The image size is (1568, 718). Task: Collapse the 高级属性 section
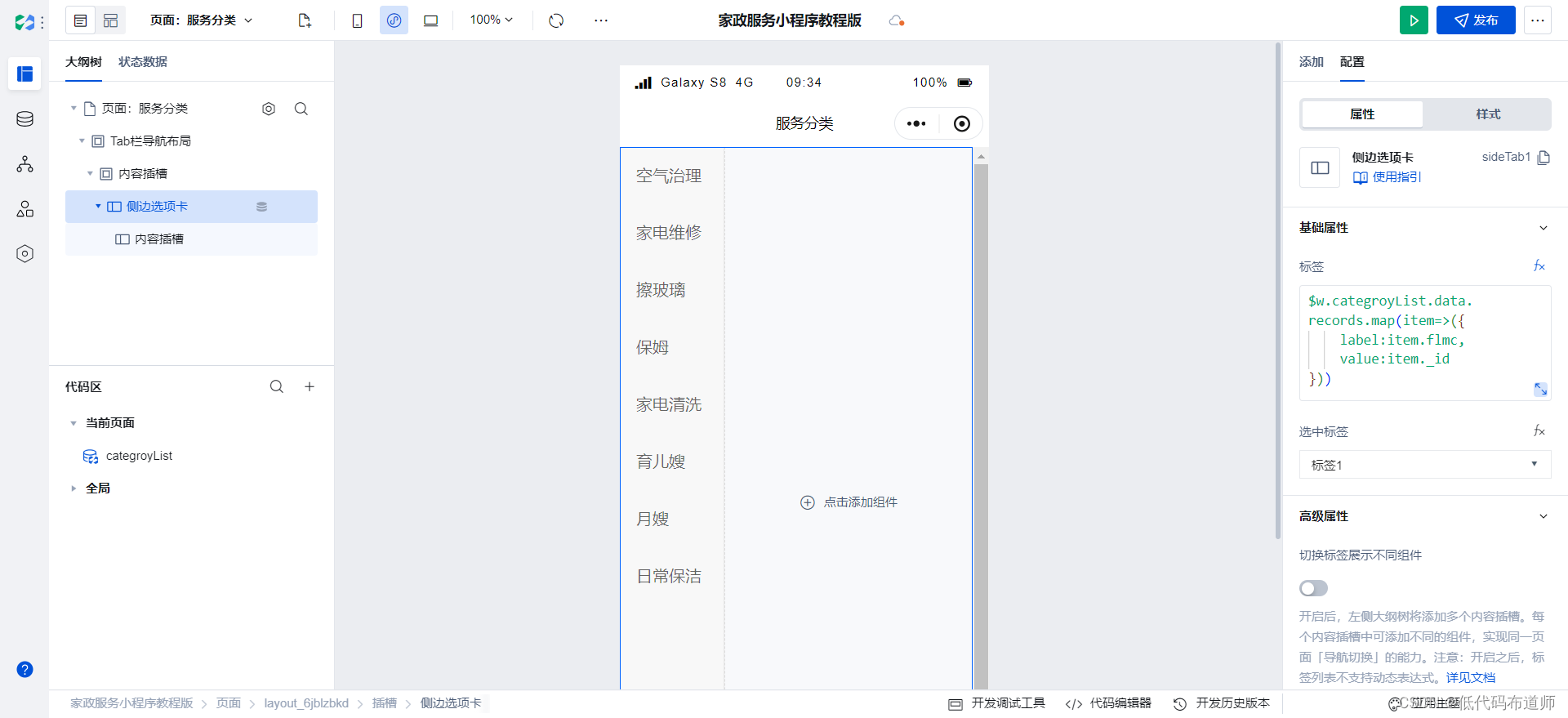pos(1543,516)
